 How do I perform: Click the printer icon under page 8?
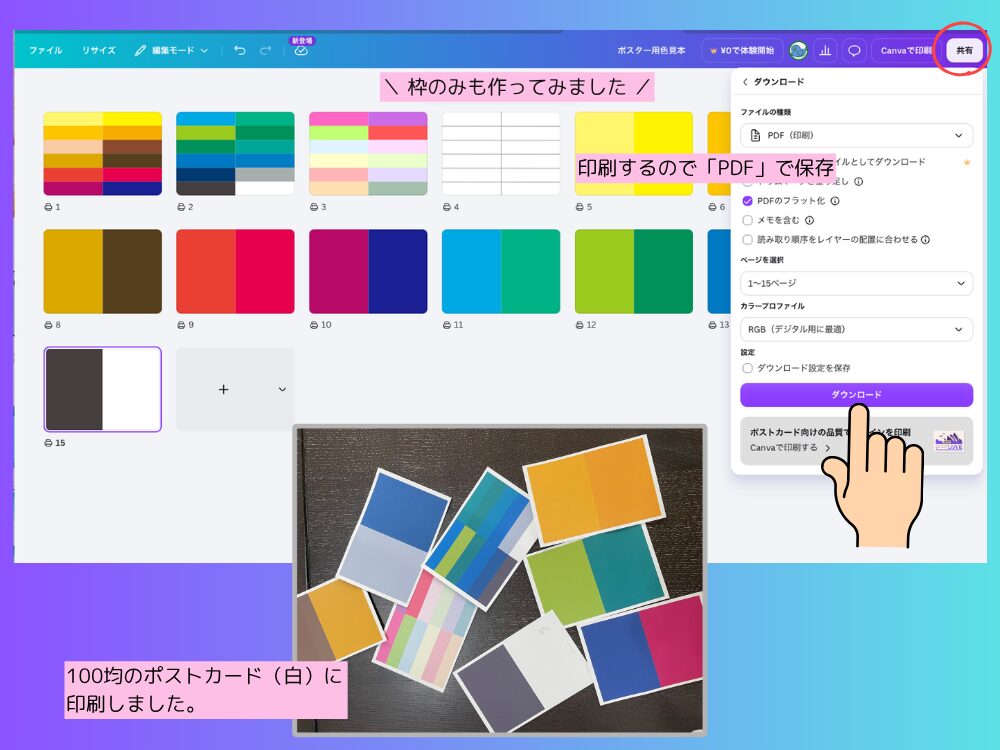[48, 325]
